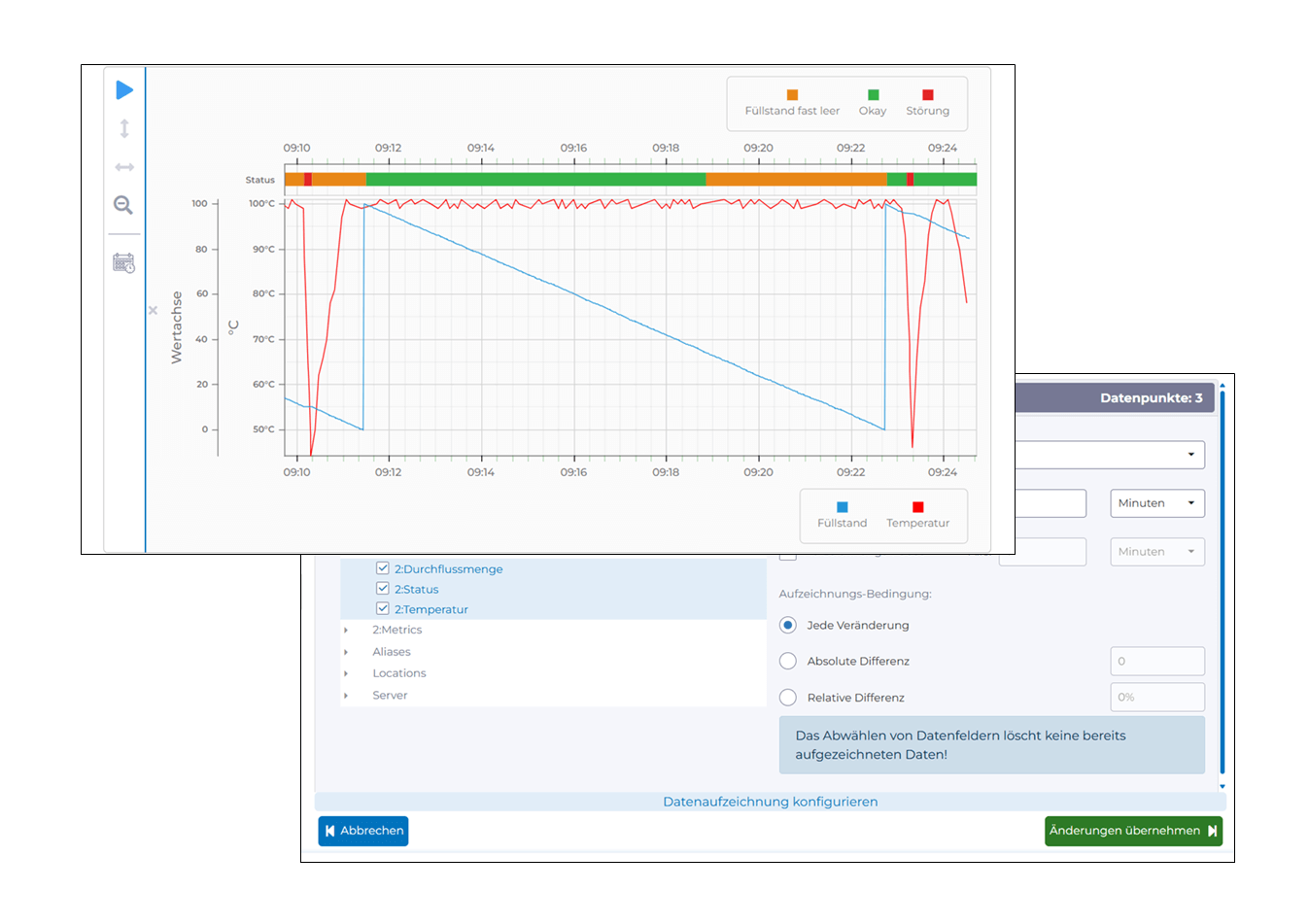Viewport: 1309px width, 924px height.
Task: Click the Absolute Differenz value field
Action: pos(1156,661)
